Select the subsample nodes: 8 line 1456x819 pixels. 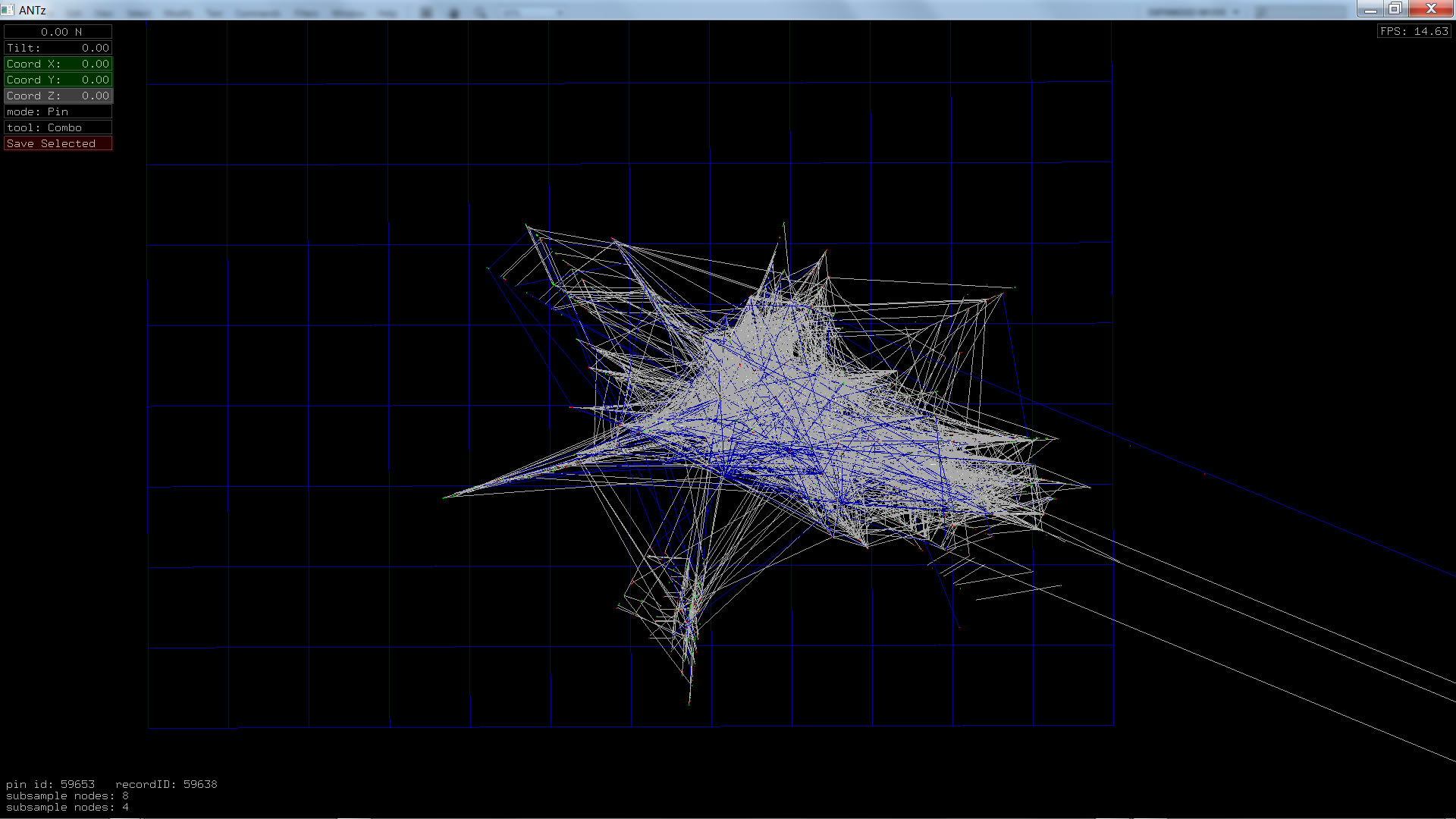[67, 795]
